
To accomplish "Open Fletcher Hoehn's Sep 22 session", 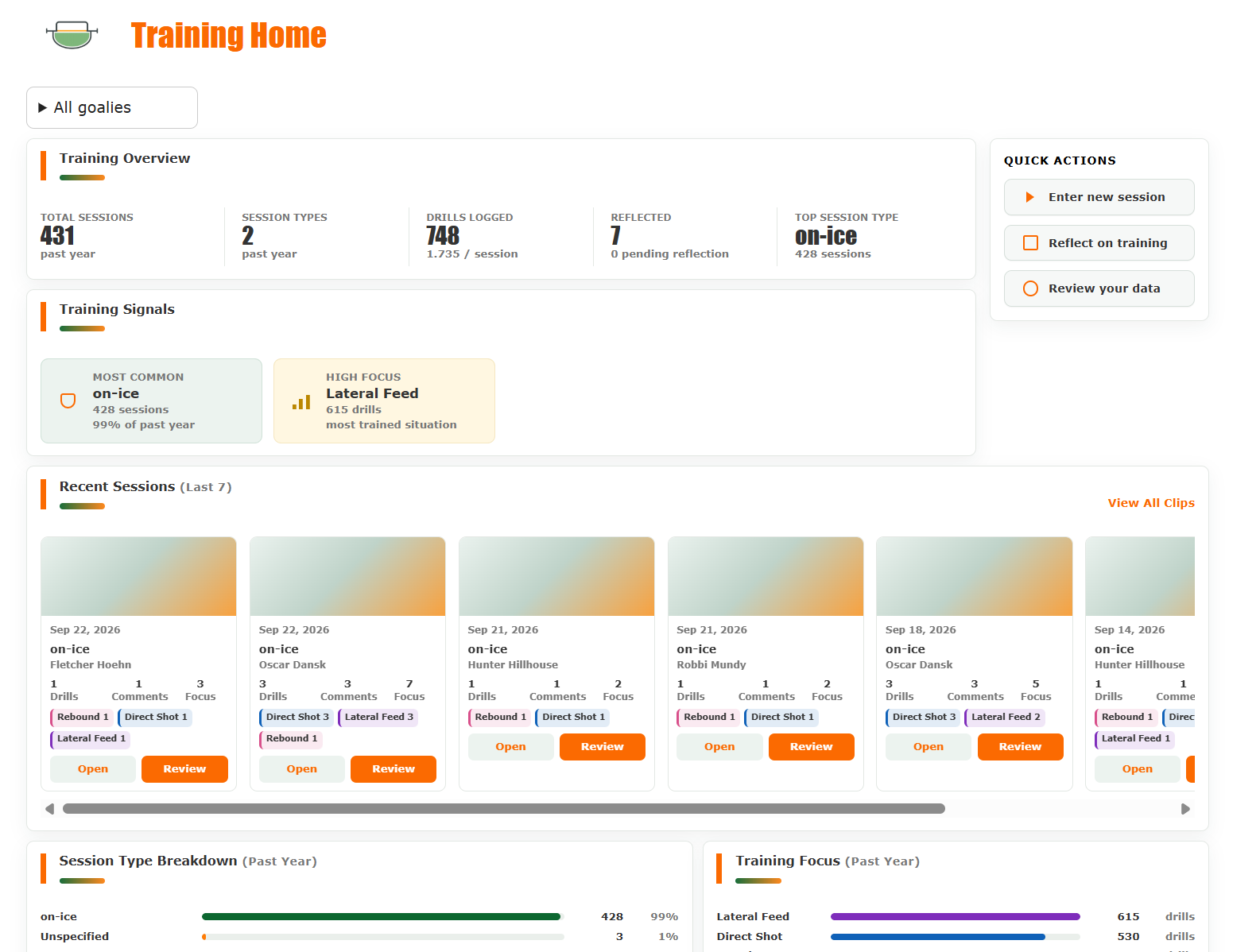I will [93, 769].
